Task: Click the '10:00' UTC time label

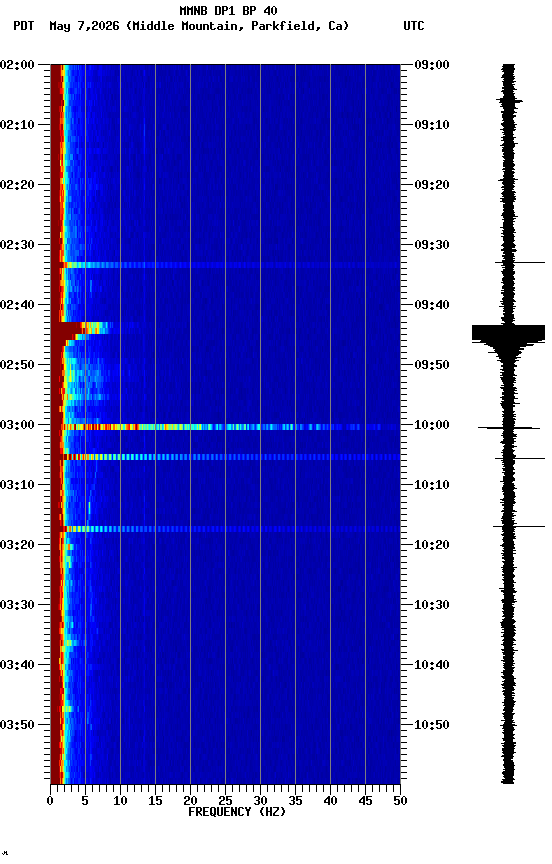Action: [x=432, y=425]
